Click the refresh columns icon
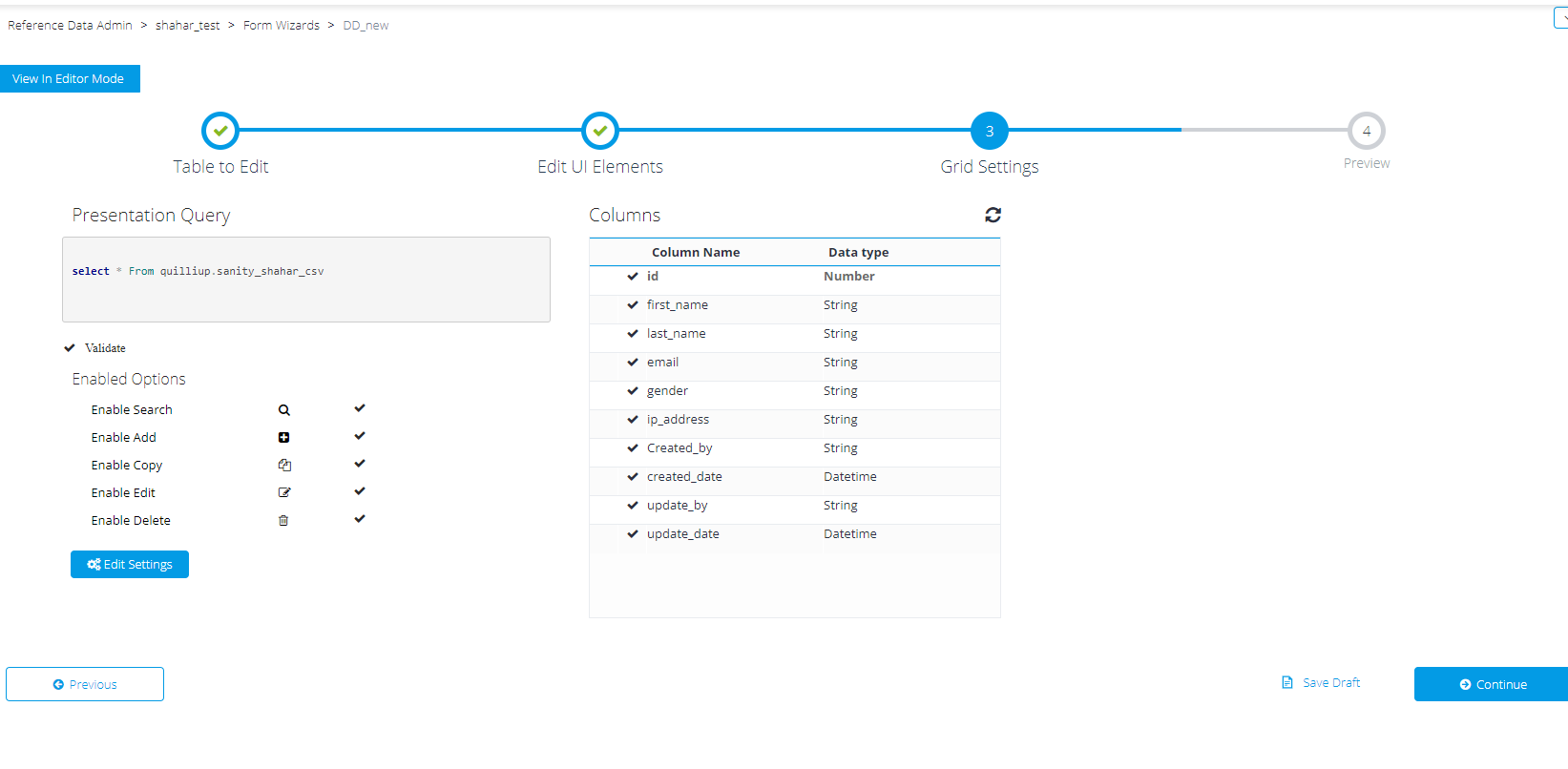This screenshot has width=1568, height=769. coord(993,215)
